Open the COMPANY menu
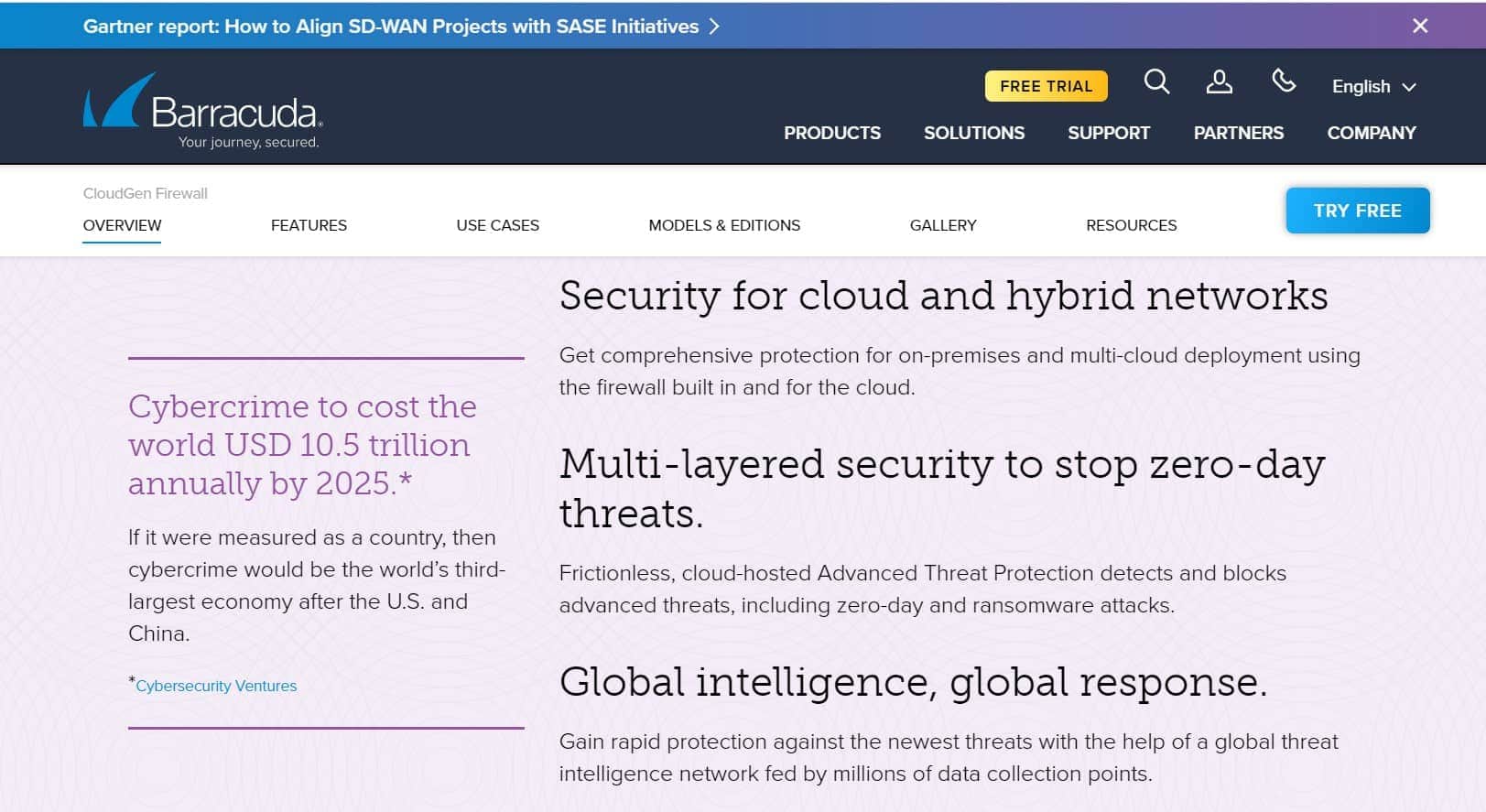The width and height of the screenshot is (1486, 812). coord(1372,133)
